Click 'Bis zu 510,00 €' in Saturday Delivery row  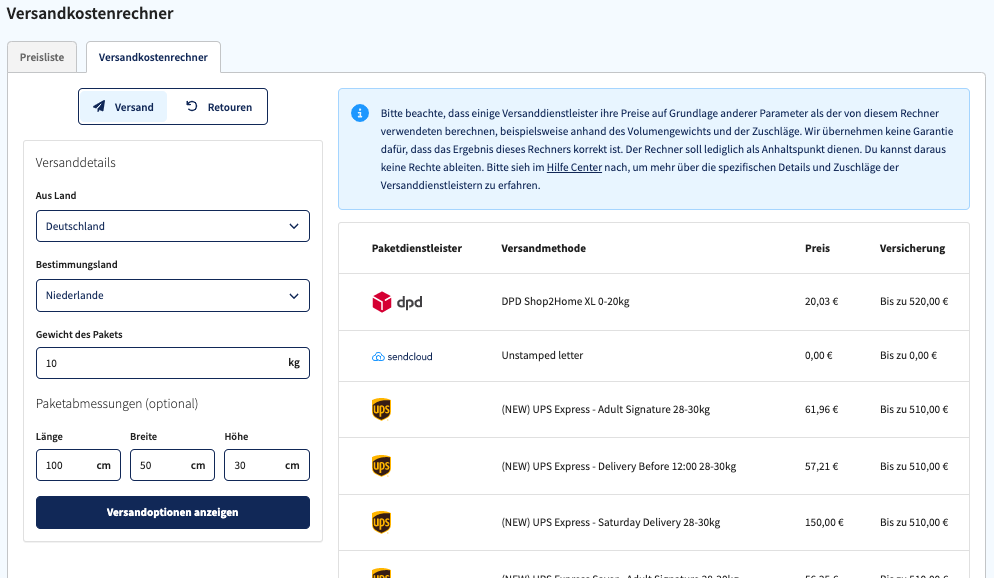pos(914,523)
